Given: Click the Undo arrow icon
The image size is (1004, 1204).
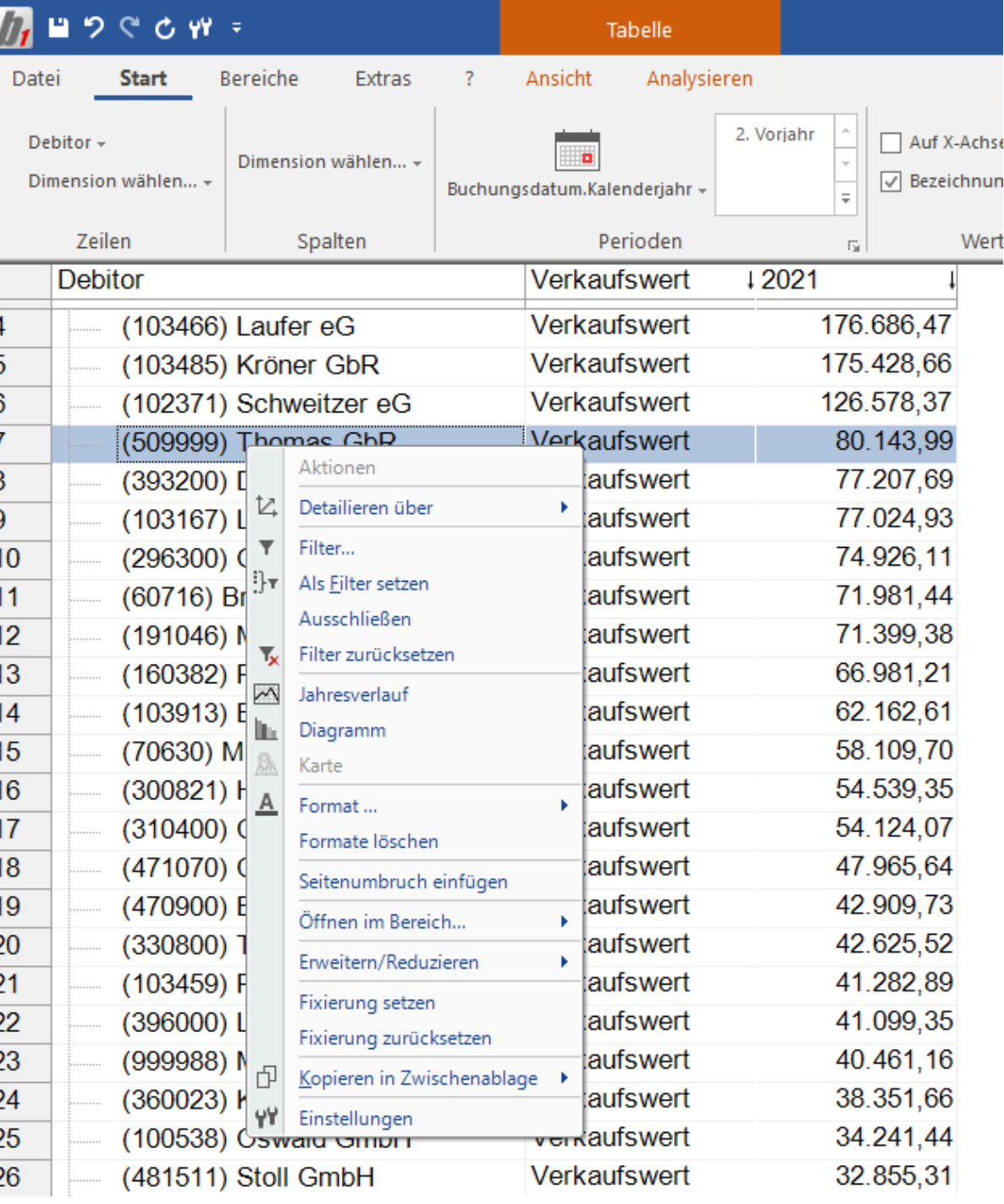Looking at the screenshot, I should tap(94, 28).
